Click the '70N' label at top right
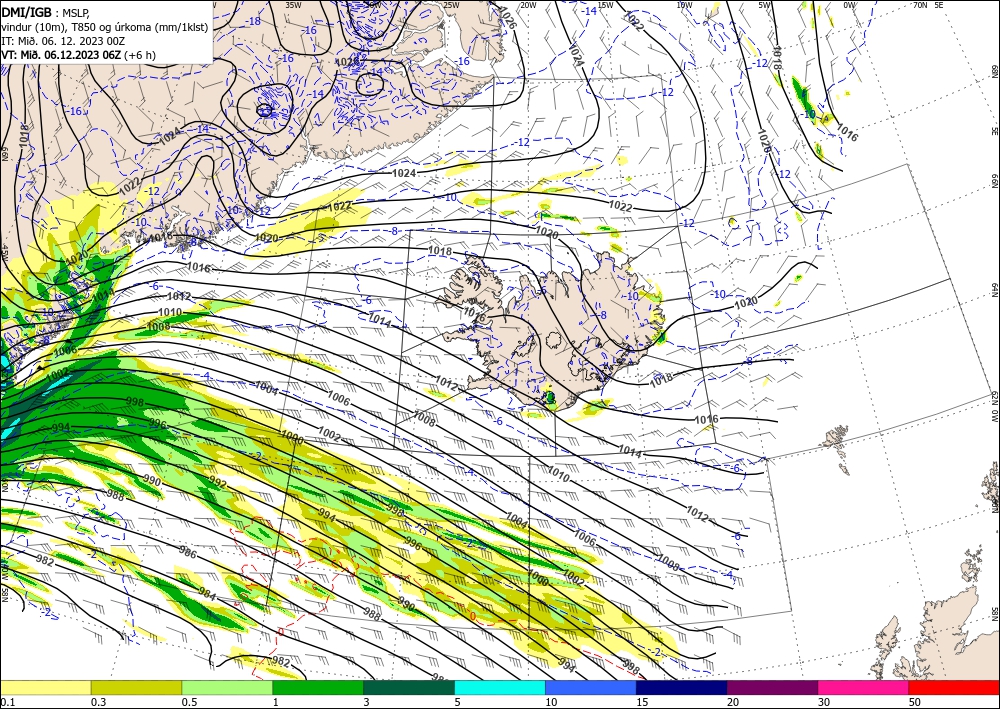 [920, 5]
